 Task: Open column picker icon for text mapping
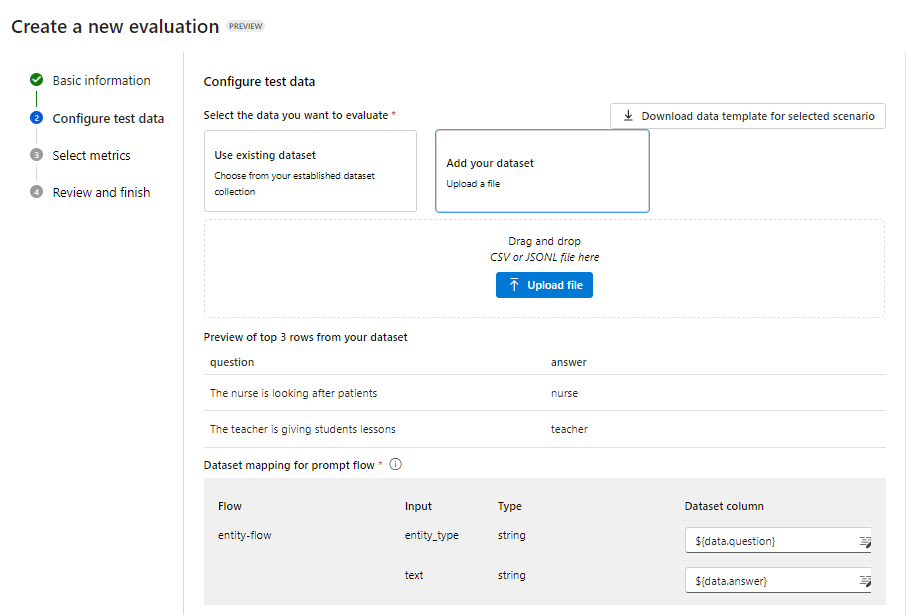864,581
